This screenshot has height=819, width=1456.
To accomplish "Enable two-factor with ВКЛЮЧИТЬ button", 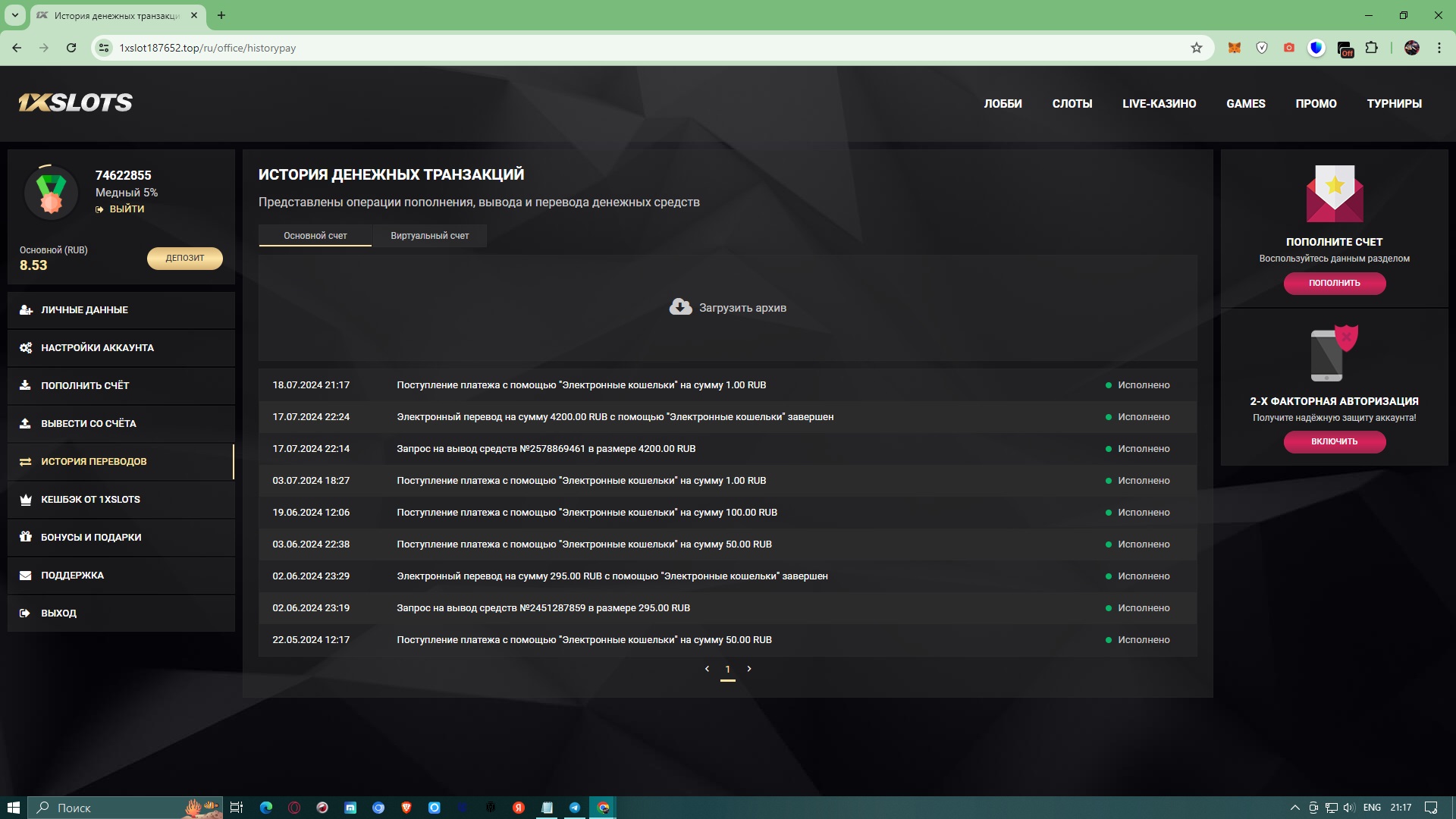I will pos(1334,441).
